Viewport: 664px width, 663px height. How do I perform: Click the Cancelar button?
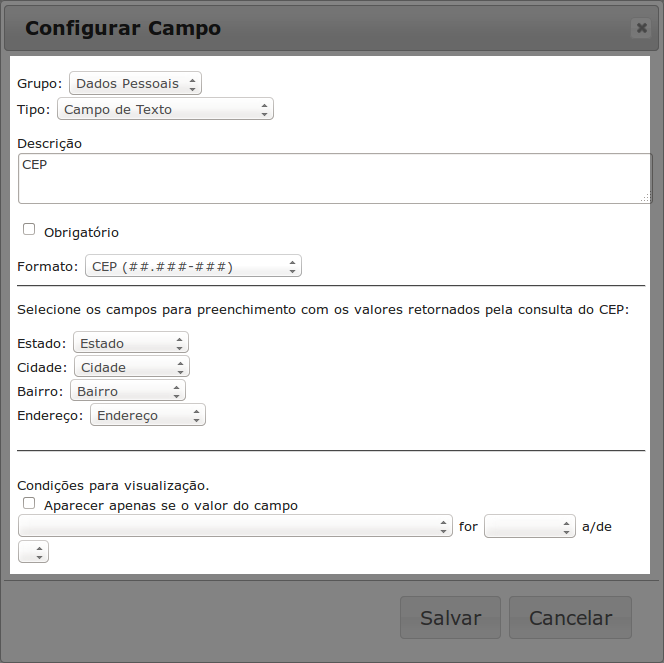point(570,618)
